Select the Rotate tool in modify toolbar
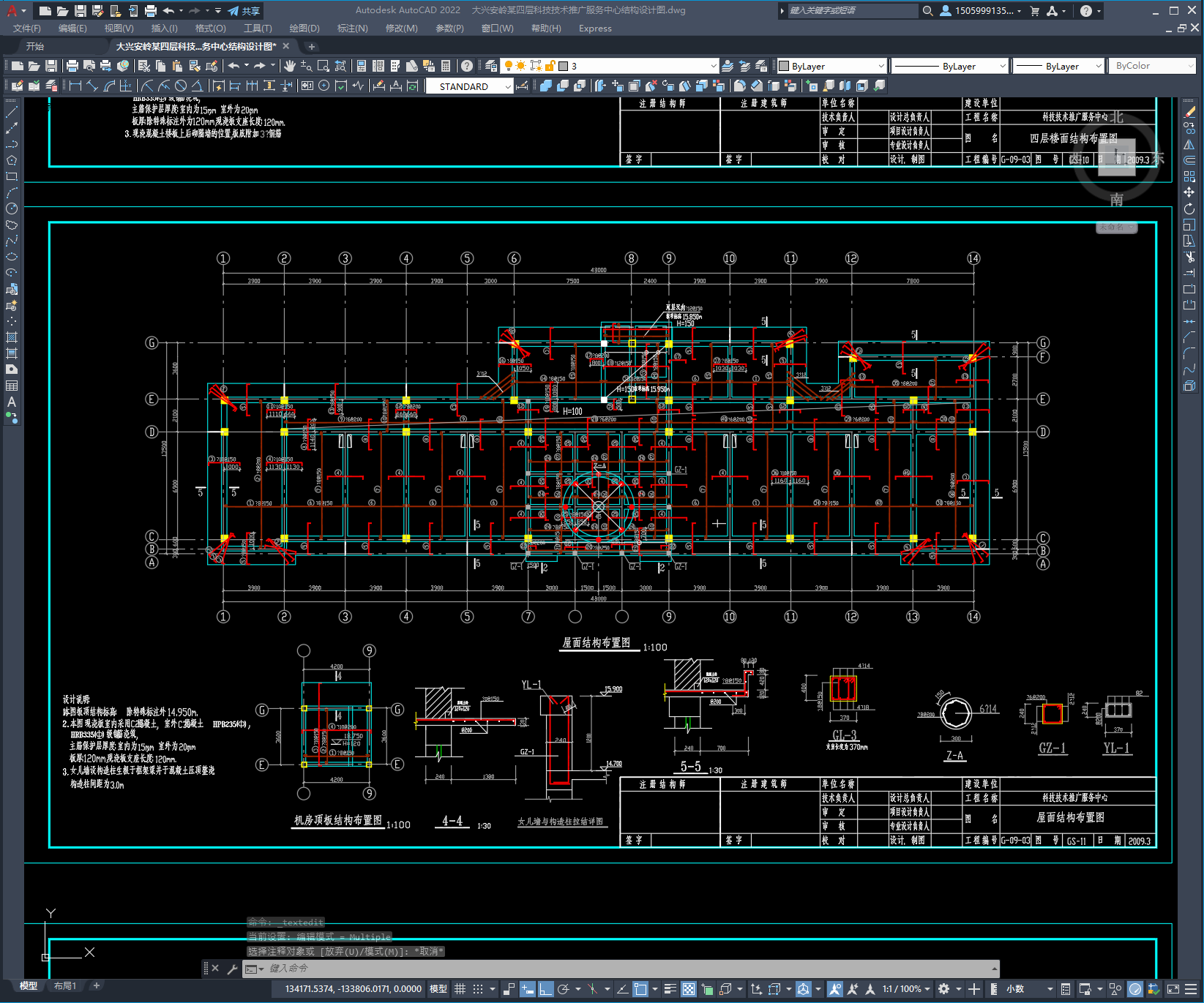This screenshot has width=1204, height=1003. point(1189,209)
